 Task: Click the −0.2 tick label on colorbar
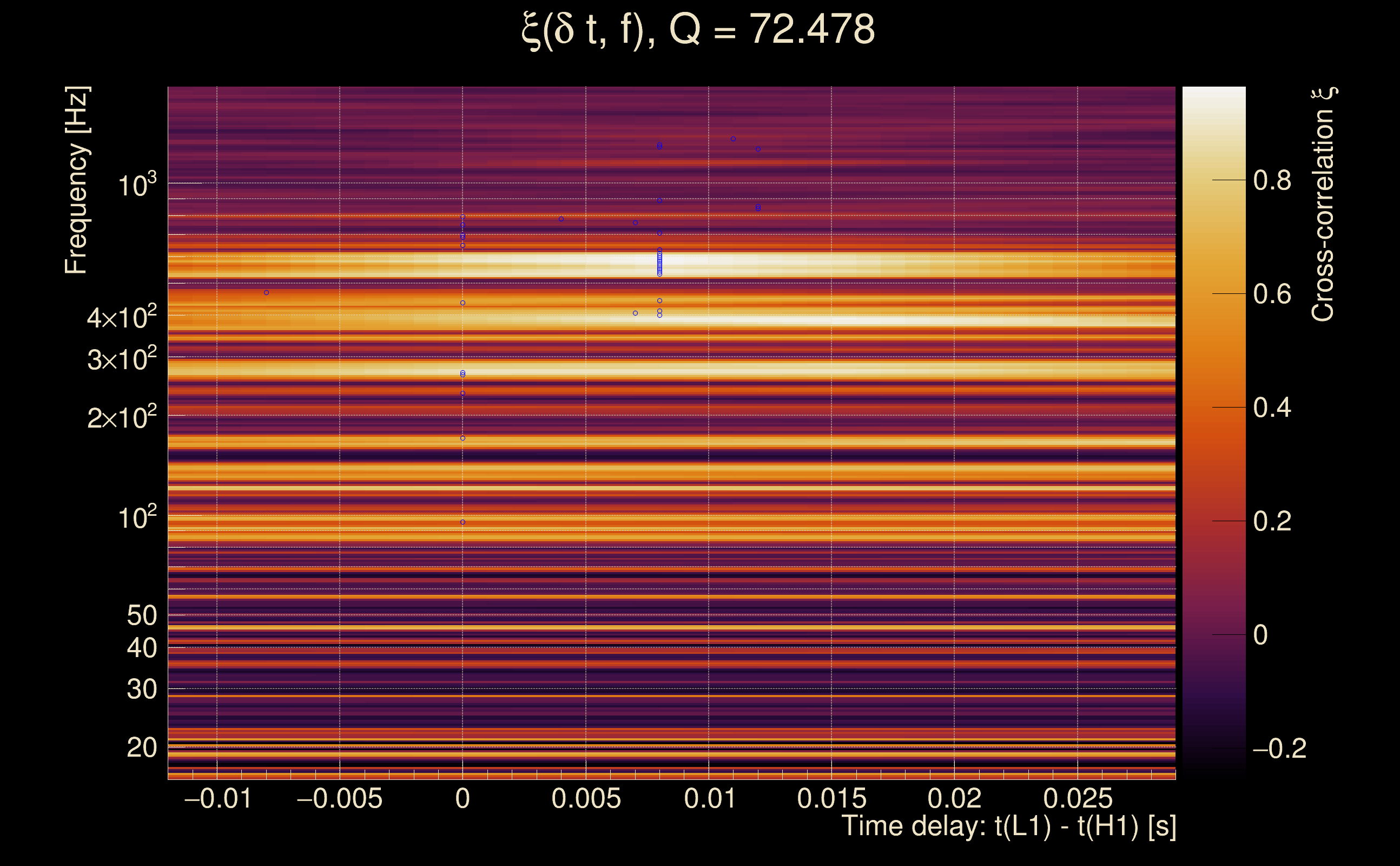(x=1279, y=749)
